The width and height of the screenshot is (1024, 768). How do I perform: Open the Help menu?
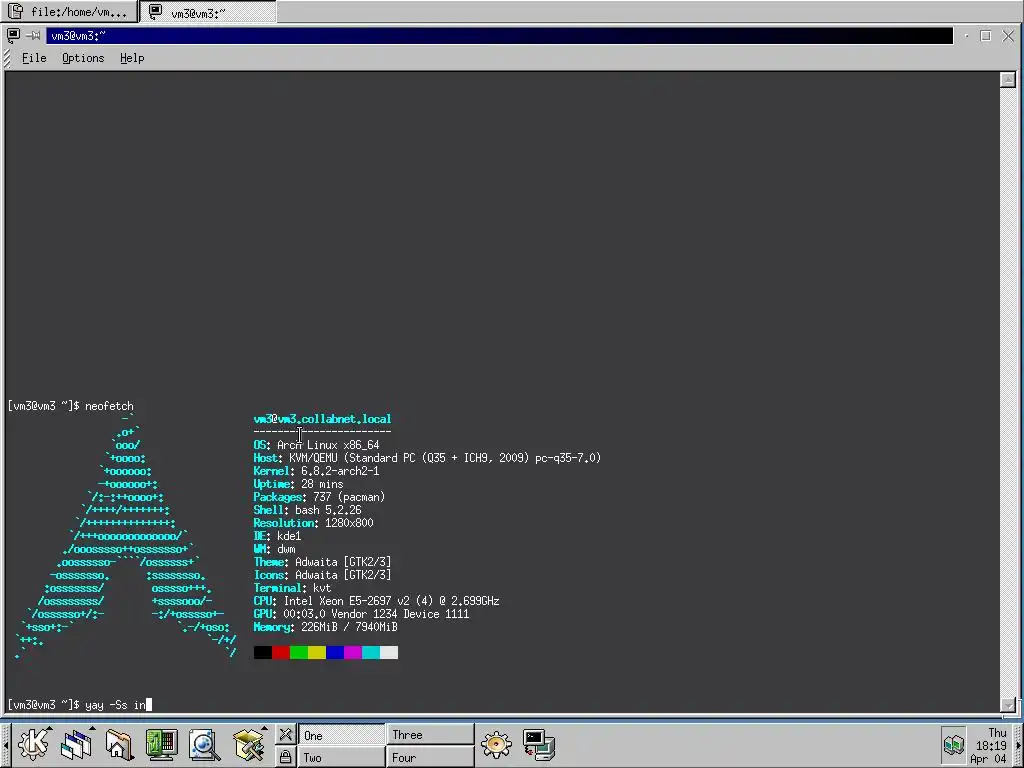[x=132, y=58]
